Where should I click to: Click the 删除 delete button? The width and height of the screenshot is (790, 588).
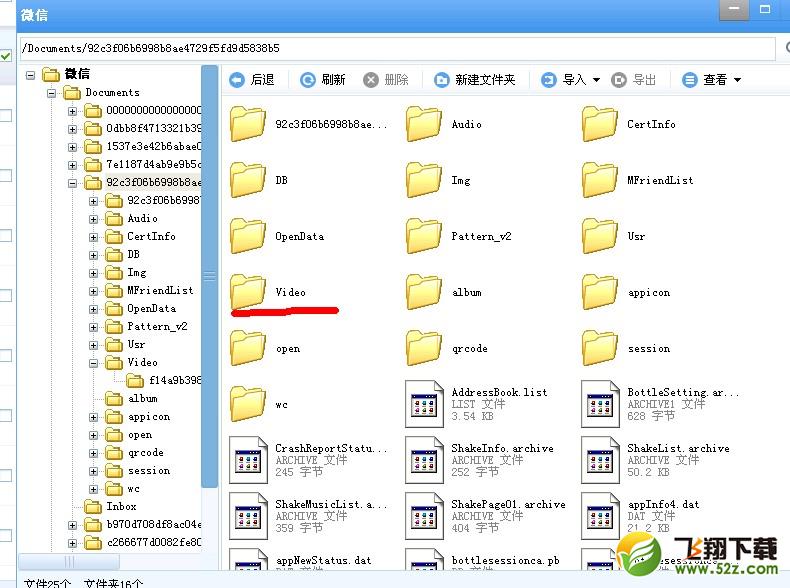pos(386,80)
